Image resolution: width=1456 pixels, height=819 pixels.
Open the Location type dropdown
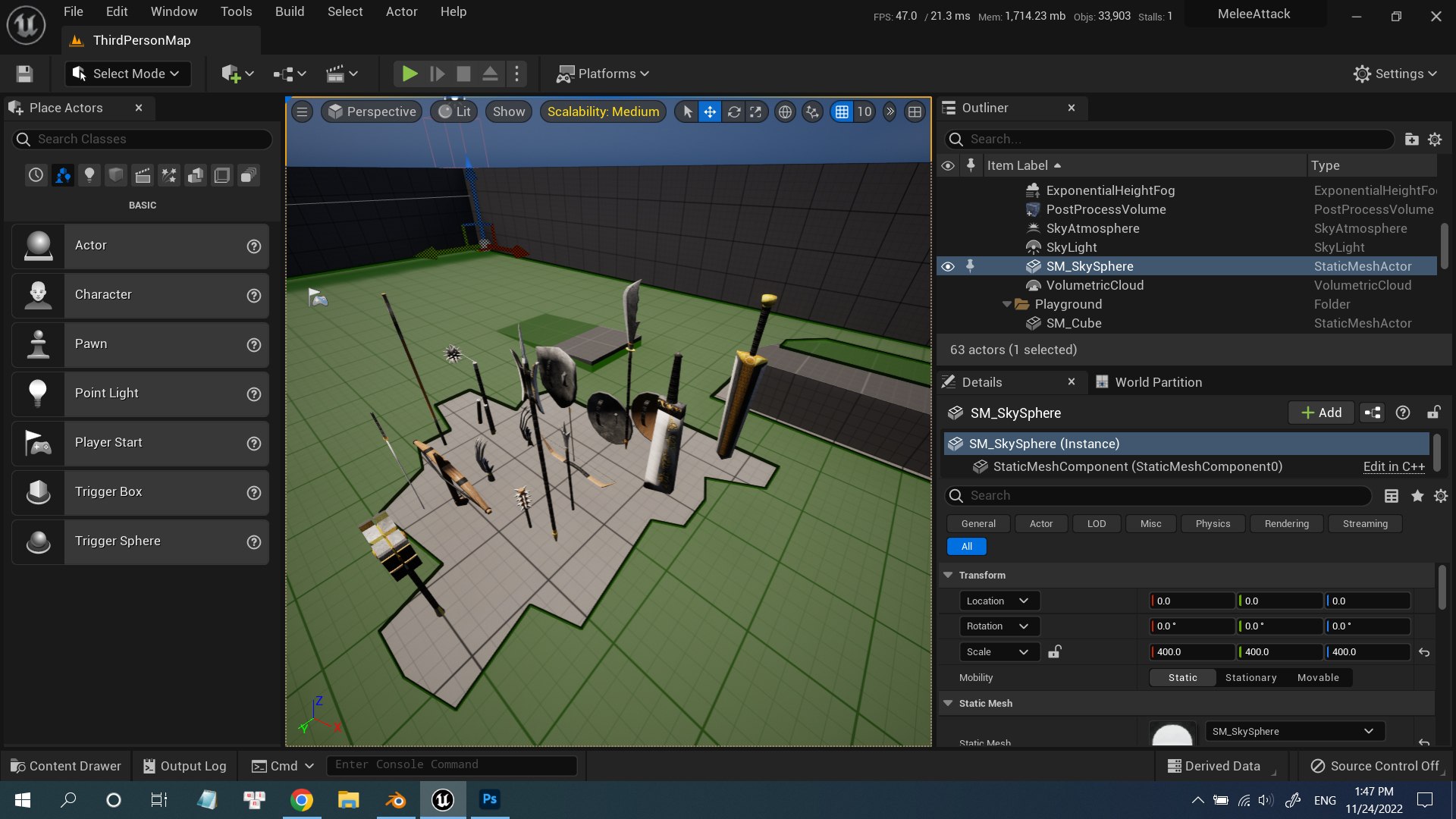click(x=998, y=601)
